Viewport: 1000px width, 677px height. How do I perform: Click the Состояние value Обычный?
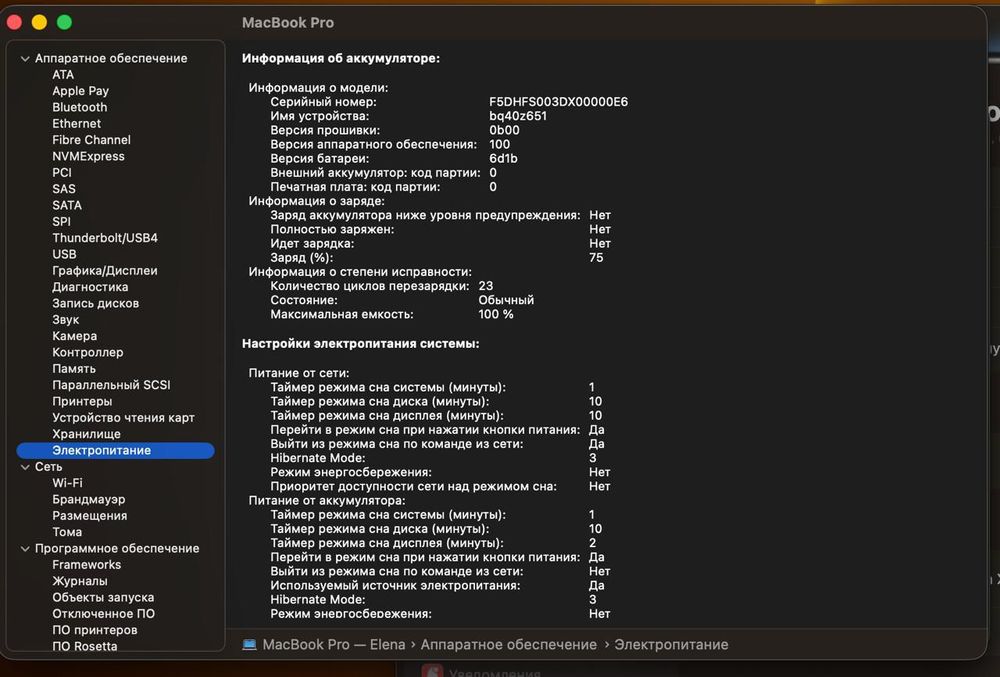coord(506,300)
